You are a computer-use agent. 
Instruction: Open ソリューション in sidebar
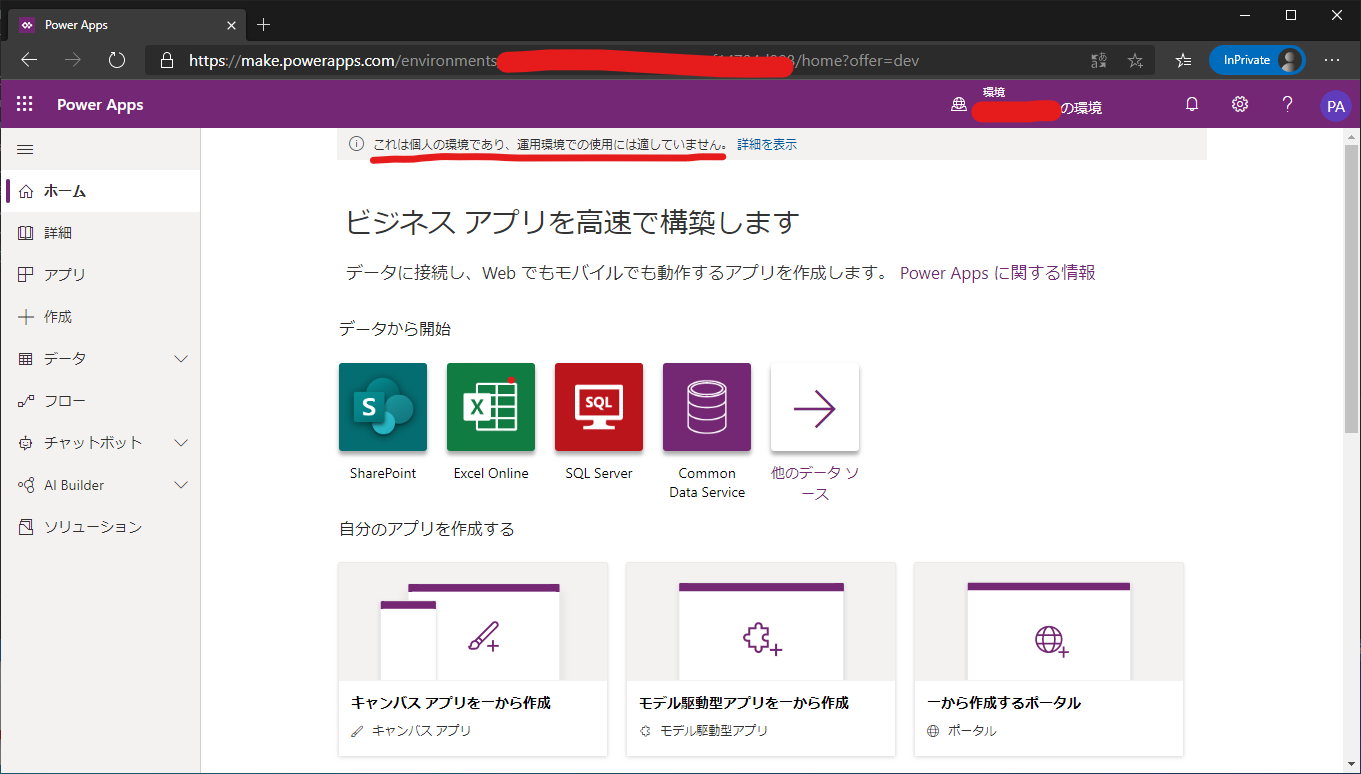click(x=100, y=527)
